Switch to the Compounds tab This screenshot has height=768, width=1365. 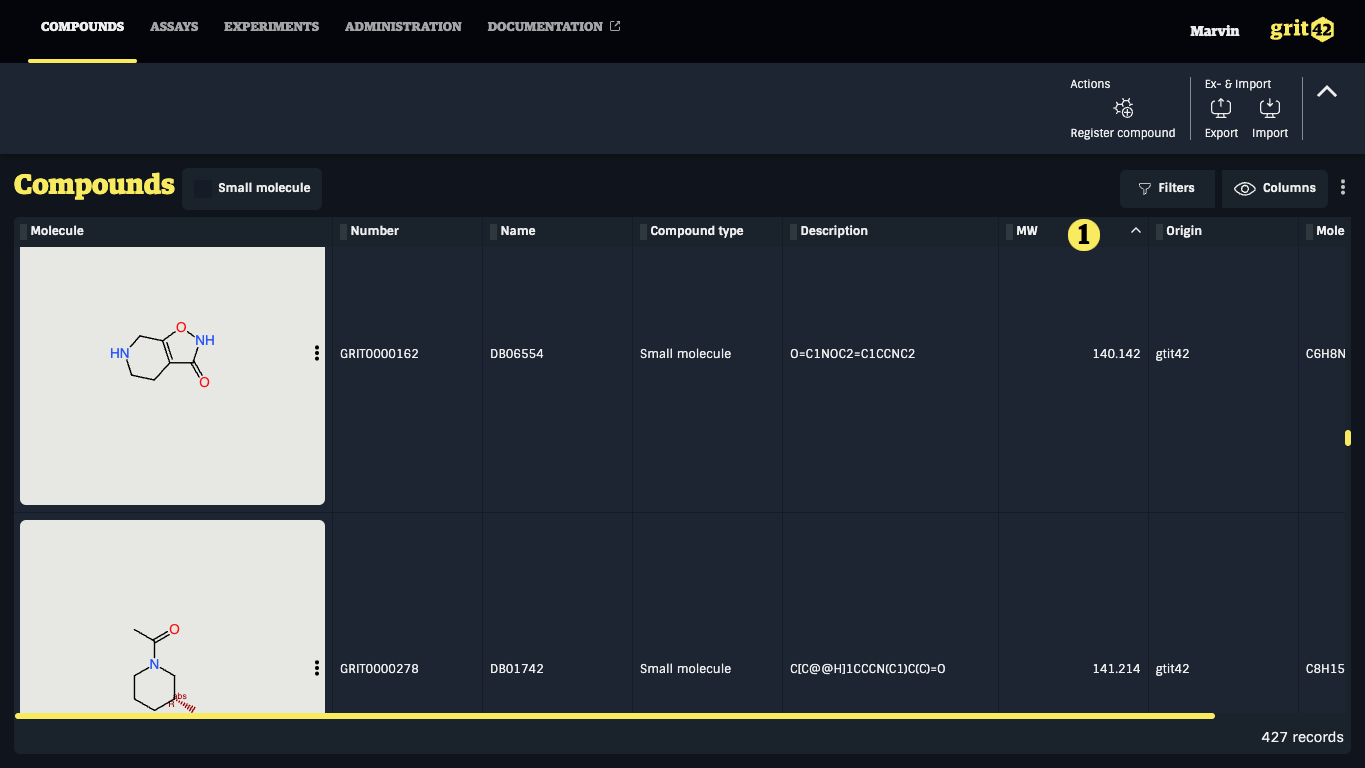[x=83, y=27]
